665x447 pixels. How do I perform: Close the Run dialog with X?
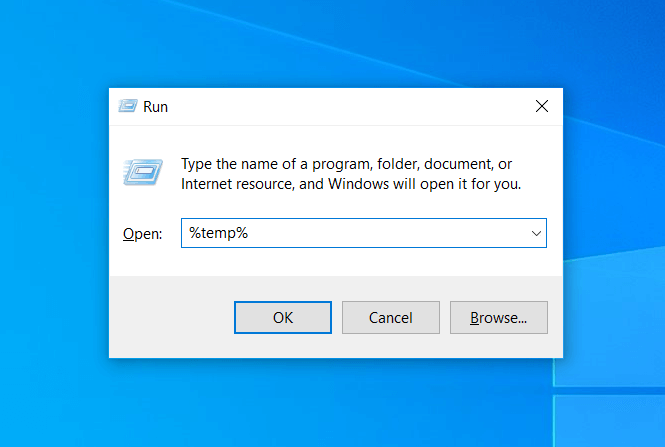click(x=542, y=106)
